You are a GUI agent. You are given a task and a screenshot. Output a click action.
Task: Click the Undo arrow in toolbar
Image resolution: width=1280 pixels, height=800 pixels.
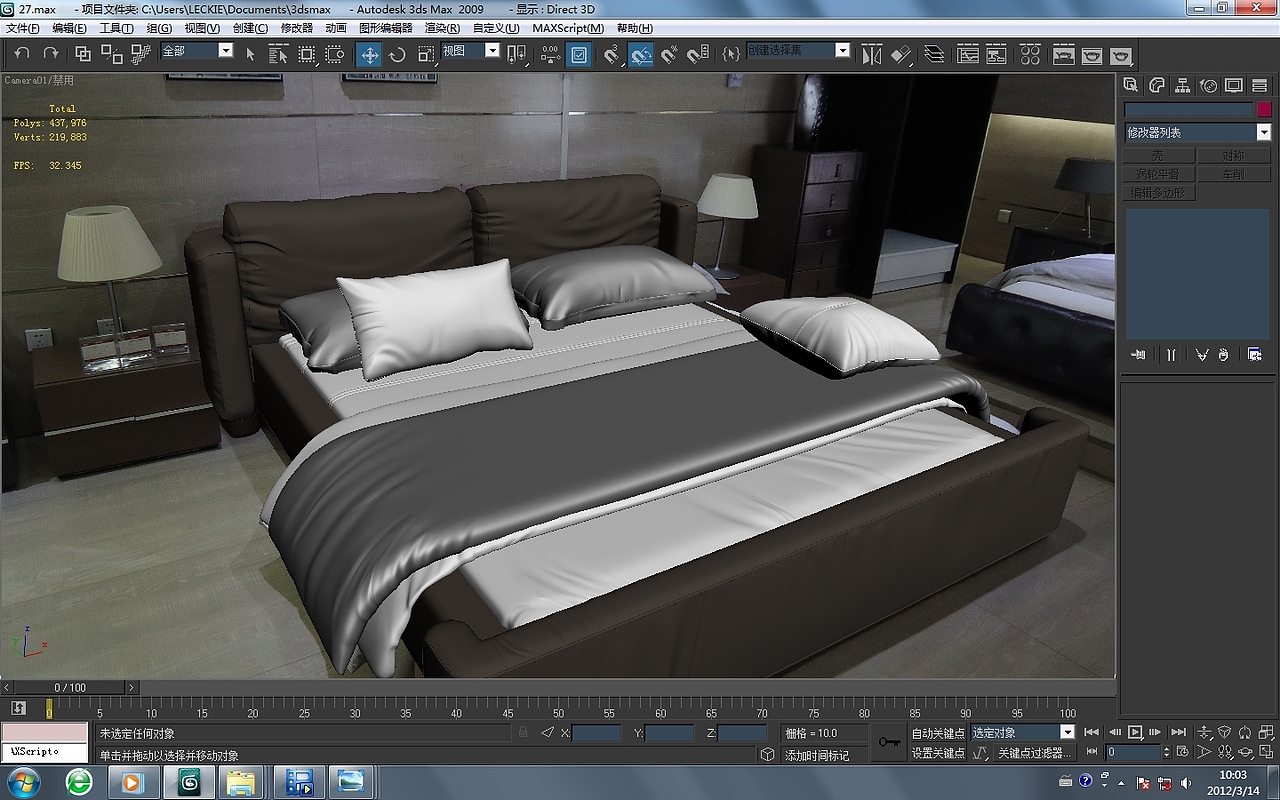(x=22, y=54)
